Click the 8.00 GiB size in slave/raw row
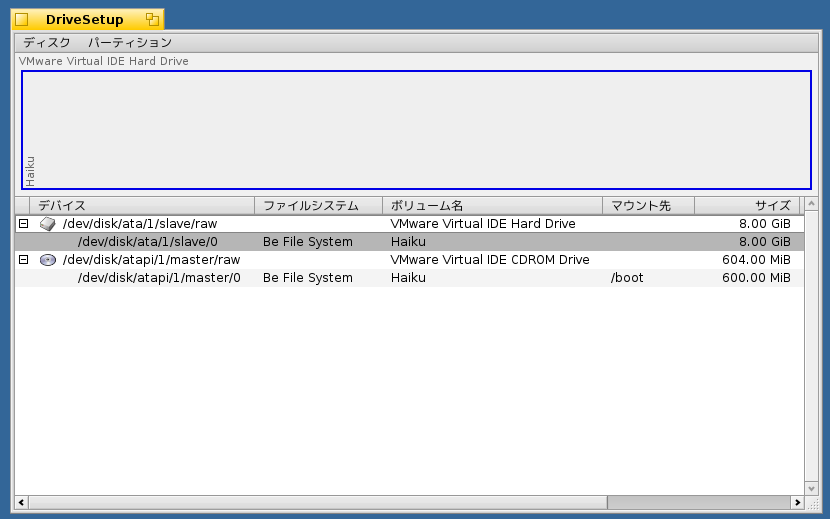 point(765,223)
